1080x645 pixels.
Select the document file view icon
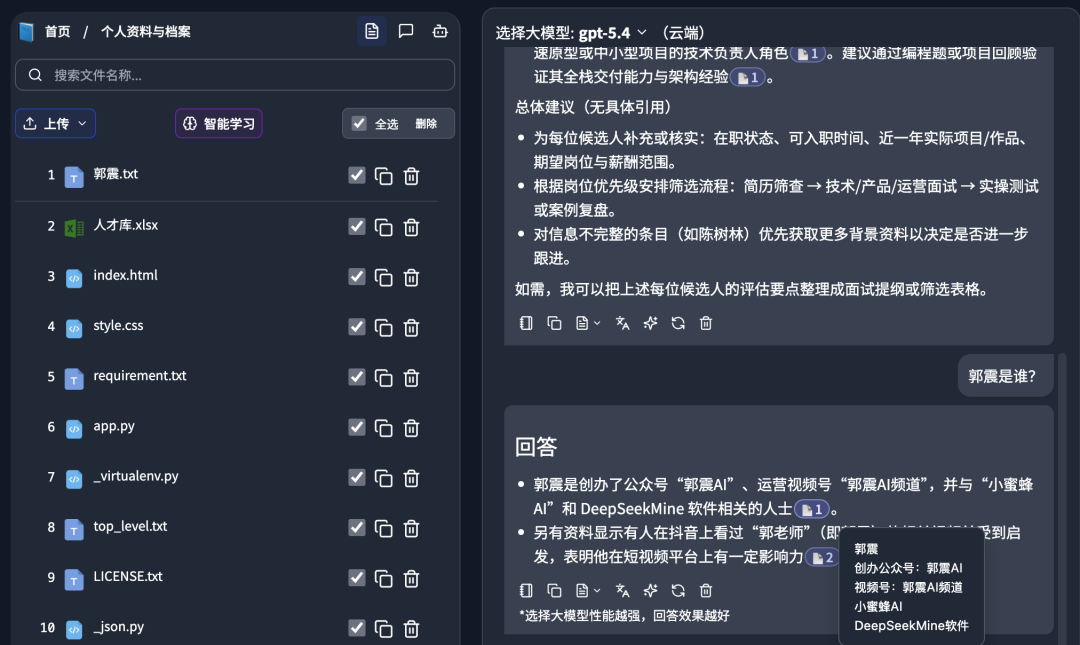coord(372,31)
